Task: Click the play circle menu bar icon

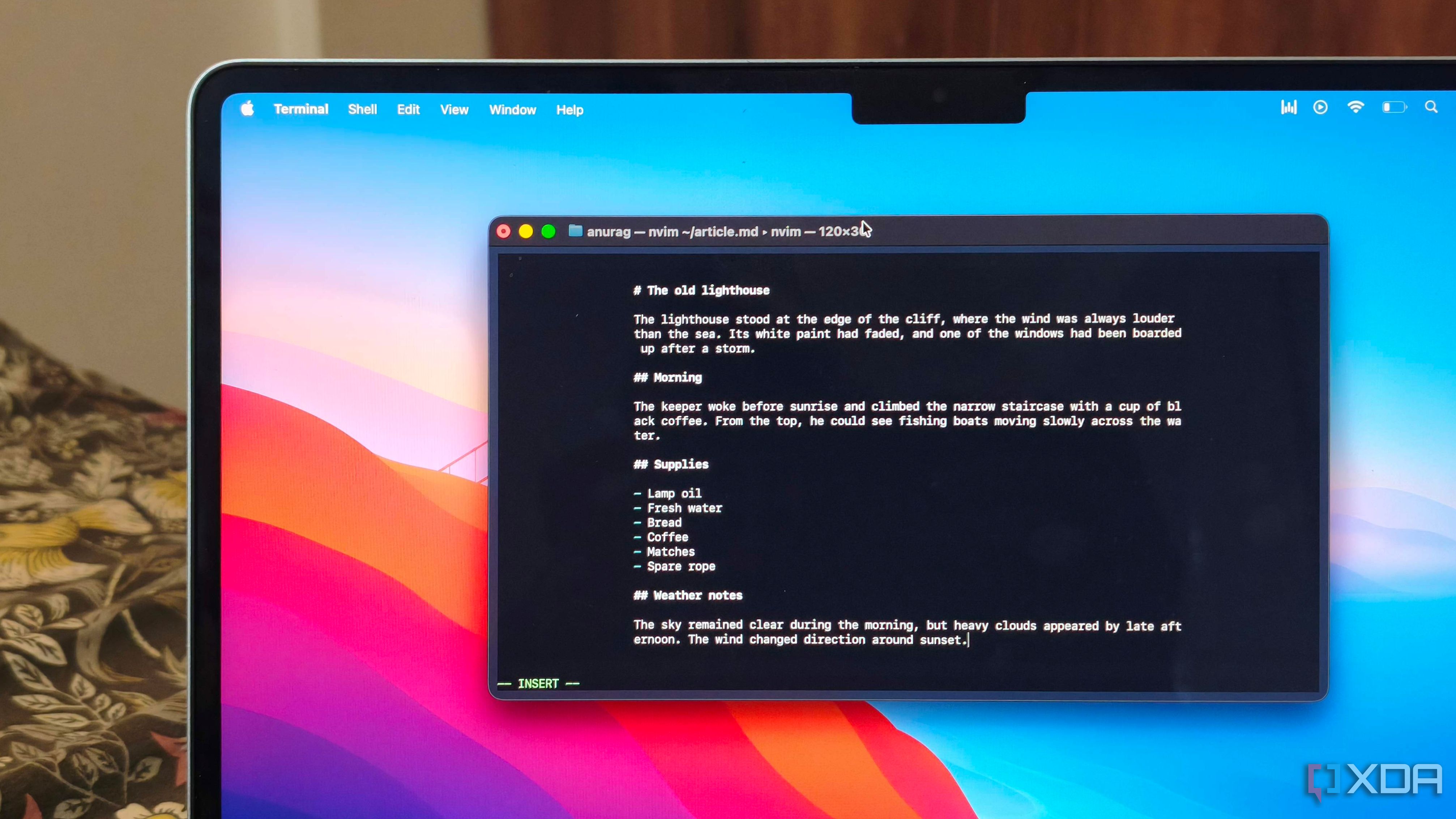Action: [1320, 107]
